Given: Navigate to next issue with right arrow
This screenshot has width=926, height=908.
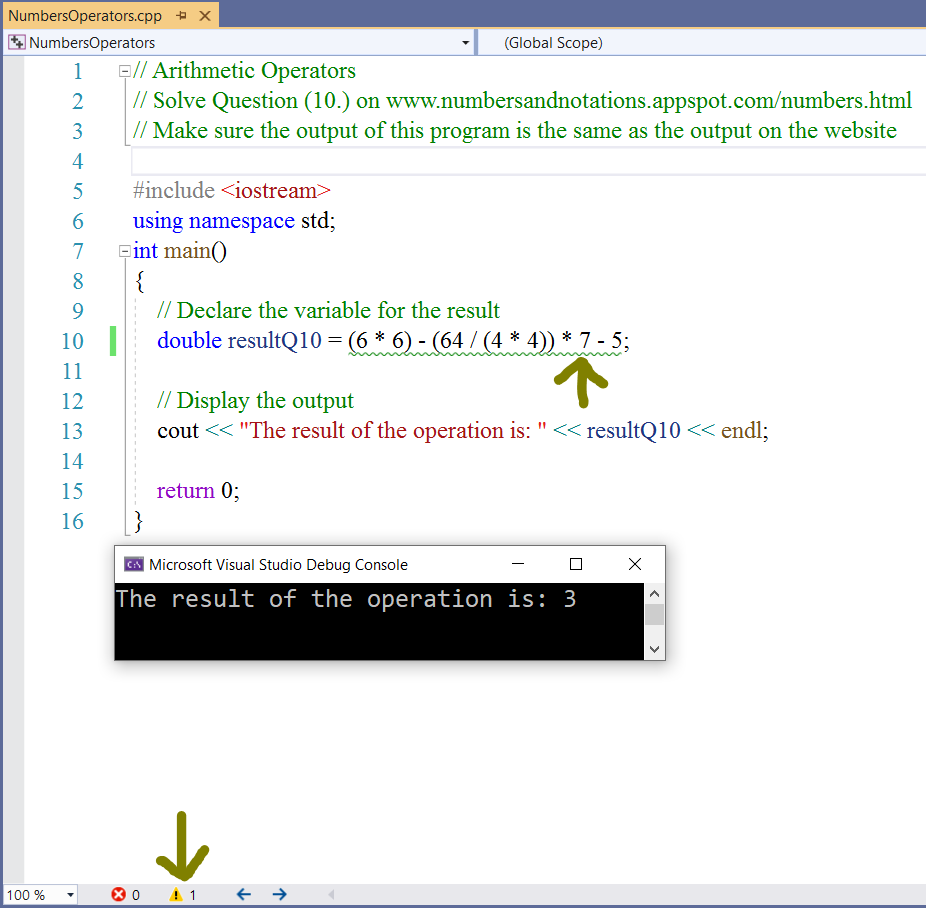Looking at the screenshot, I should pyautogui.click(x=280, y=894).
